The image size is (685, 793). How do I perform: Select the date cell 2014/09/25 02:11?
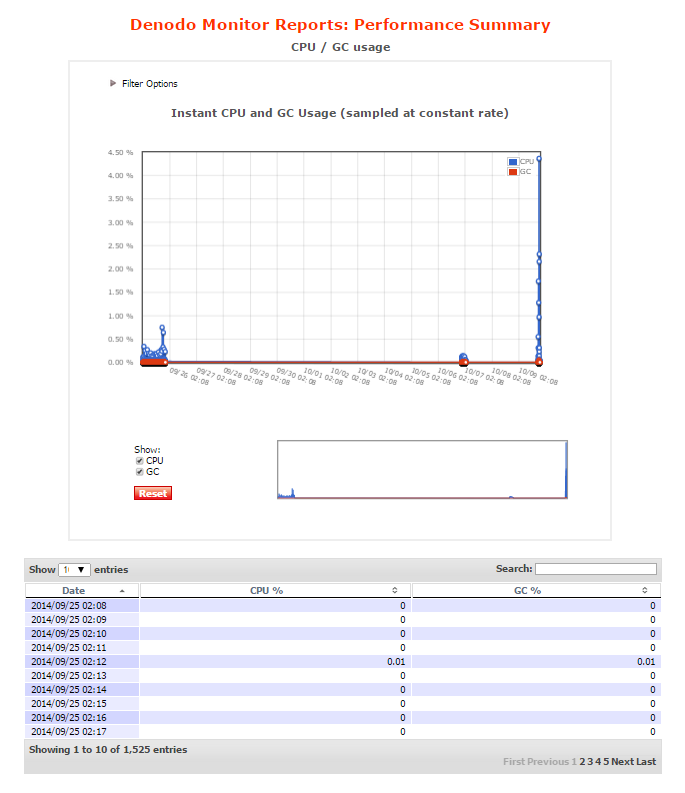tap(82, 647)
